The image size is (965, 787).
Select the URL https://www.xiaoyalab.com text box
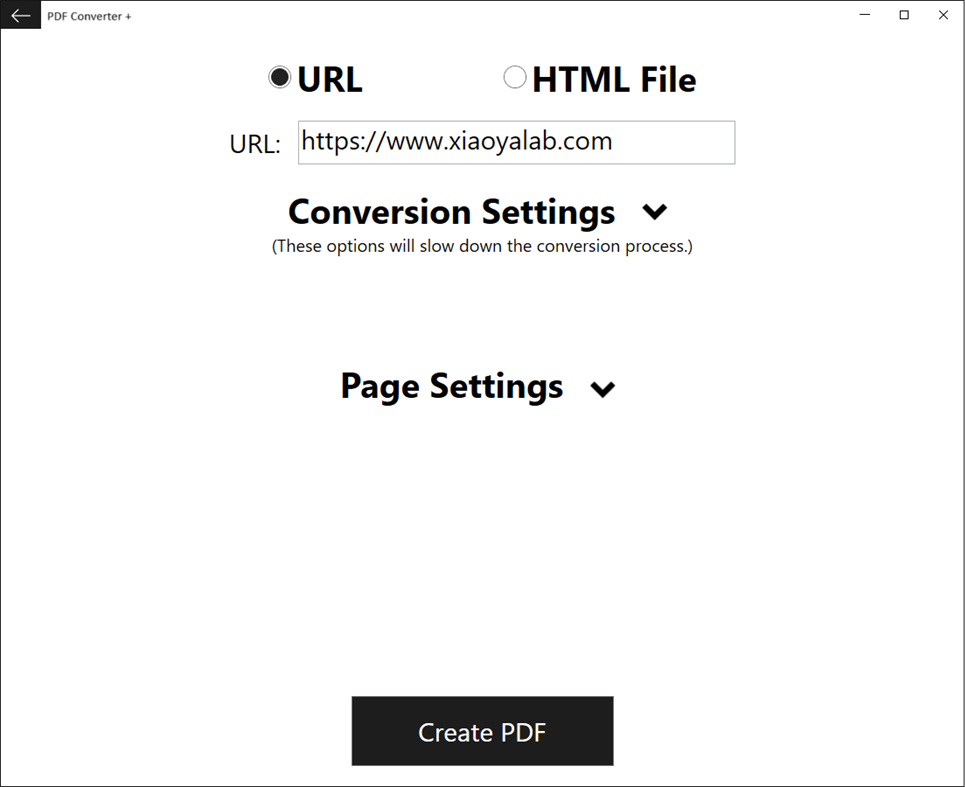(516, 142)
